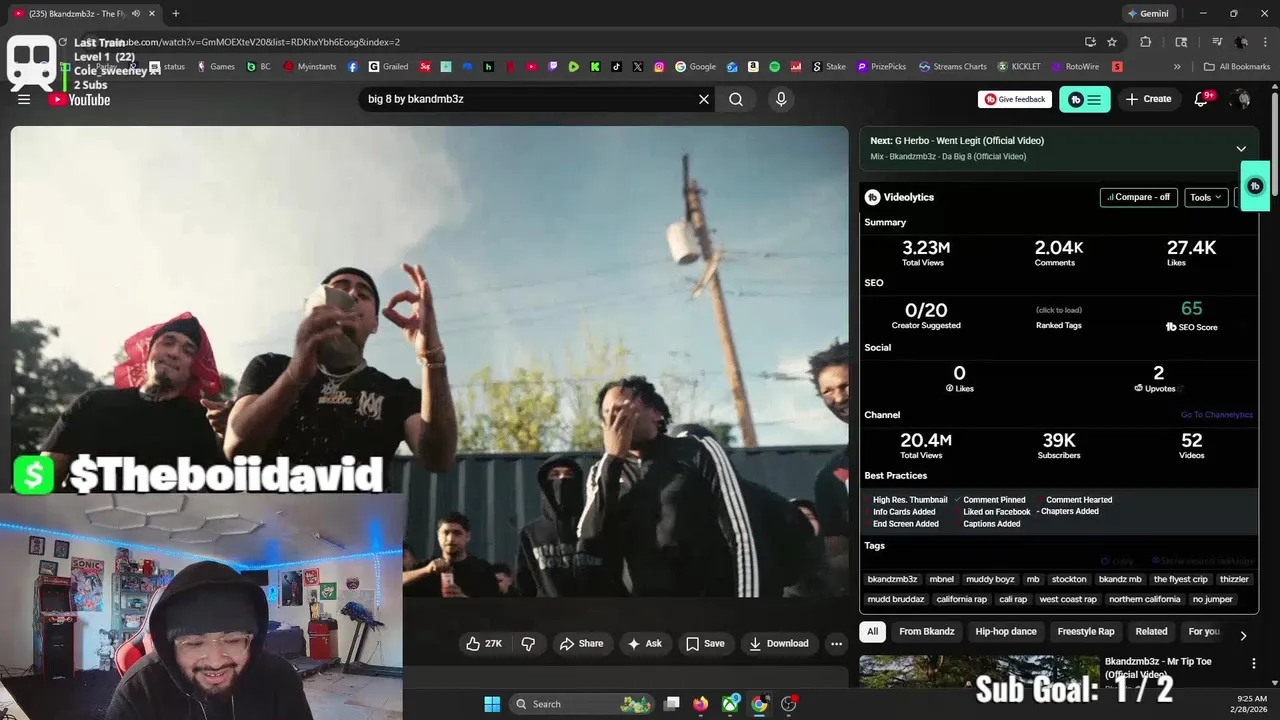
Task: Dislike the video with thumbs down
Action: point(528,644)
